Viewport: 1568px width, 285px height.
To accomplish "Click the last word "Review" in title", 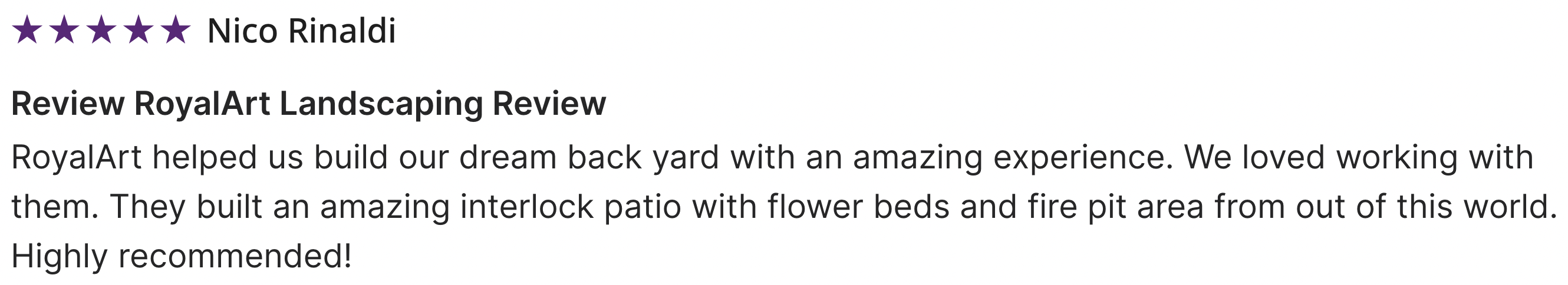I will [549, 104].
